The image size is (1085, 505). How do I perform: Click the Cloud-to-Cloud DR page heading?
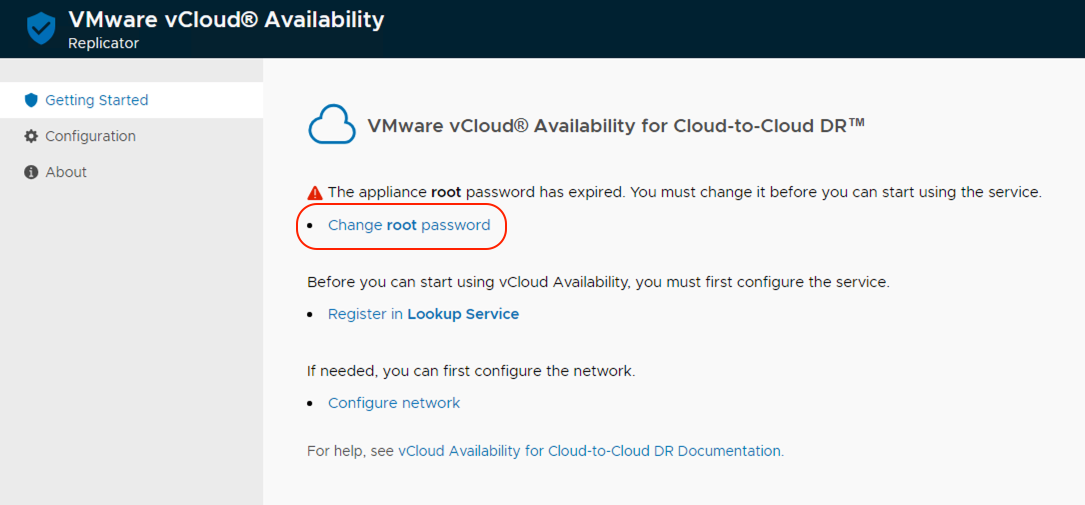[x=616, y=126]
